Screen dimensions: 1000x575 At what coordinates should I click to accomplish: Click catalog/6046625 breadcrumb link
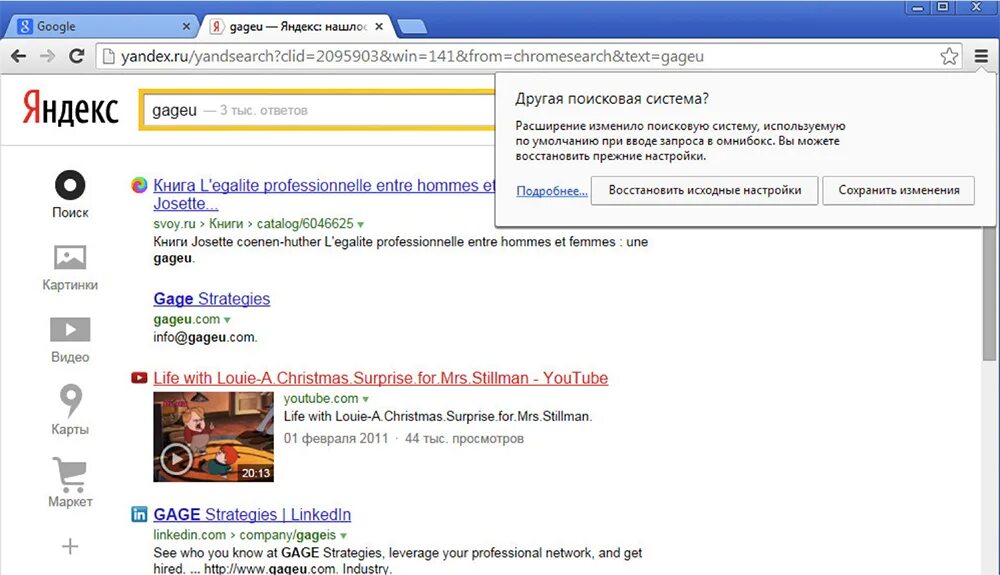[x=305, y=224]
